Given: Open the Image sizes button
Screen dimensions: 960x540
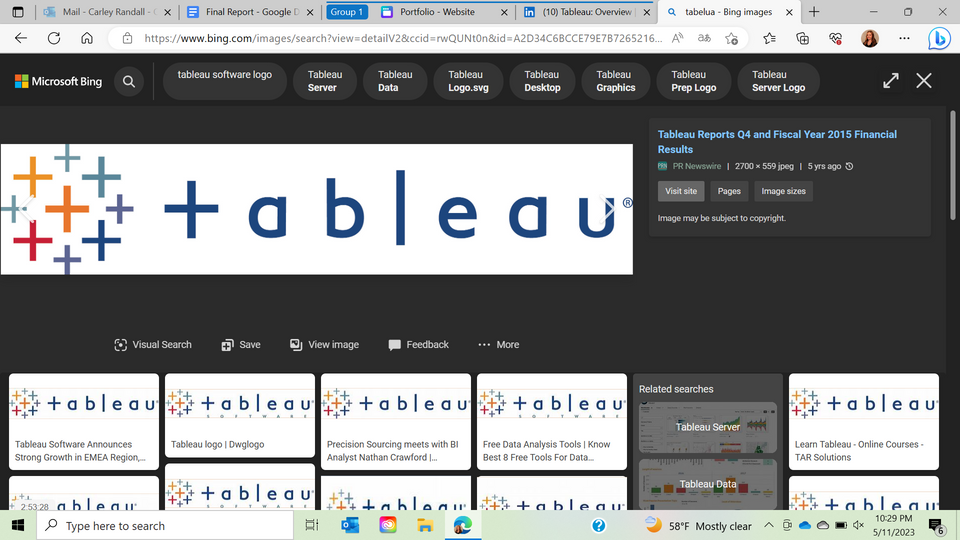Looking at the screenshot, I should coord(783,191).
